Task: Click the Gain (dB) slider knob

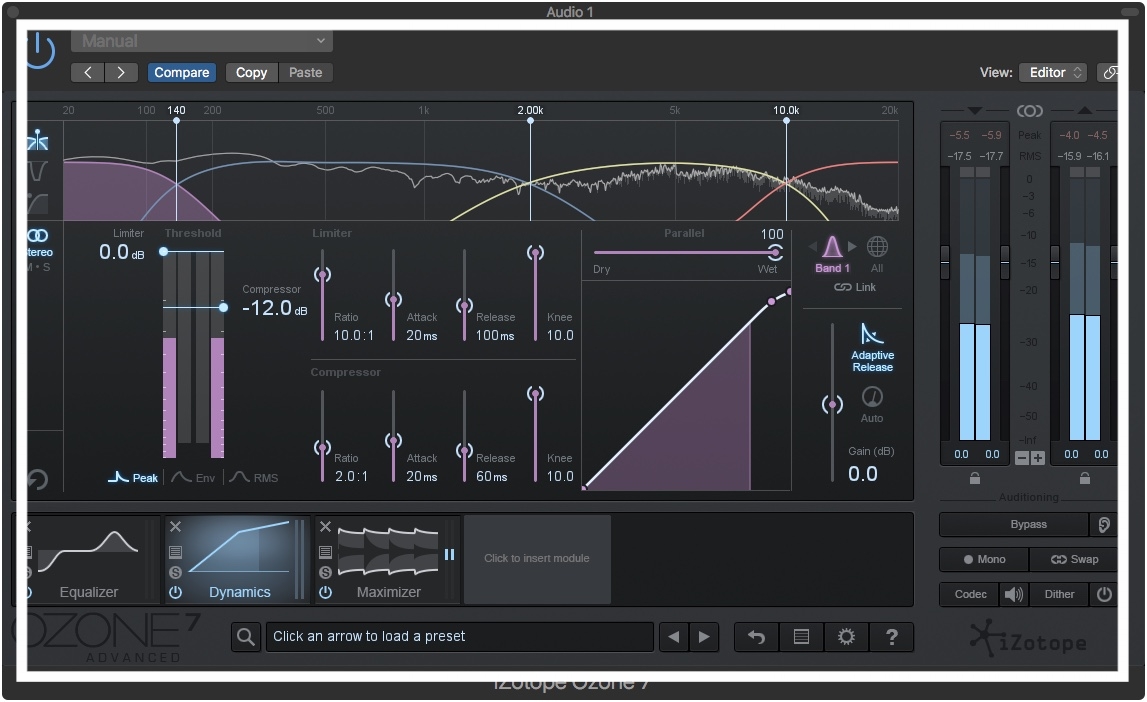Action: click(832, 404)
